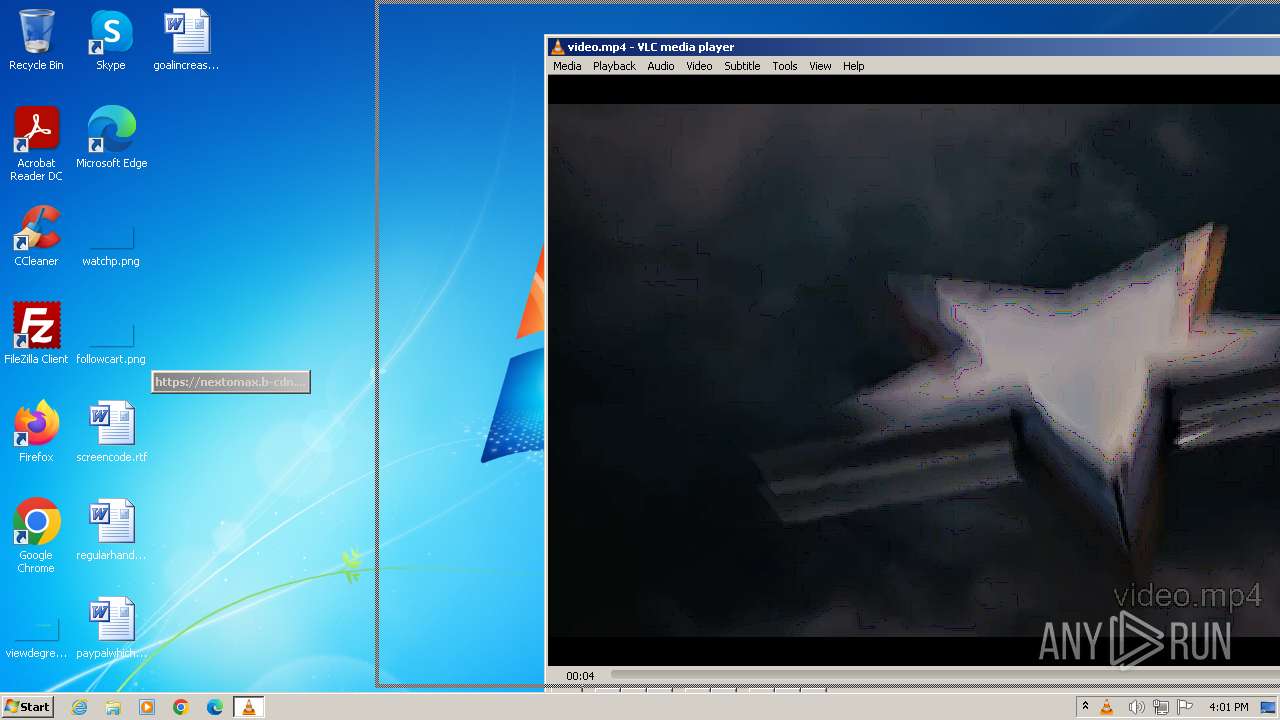Open the goalincreas... Word document
Viewport: 1280px width, 720px height.
[186, 40]
